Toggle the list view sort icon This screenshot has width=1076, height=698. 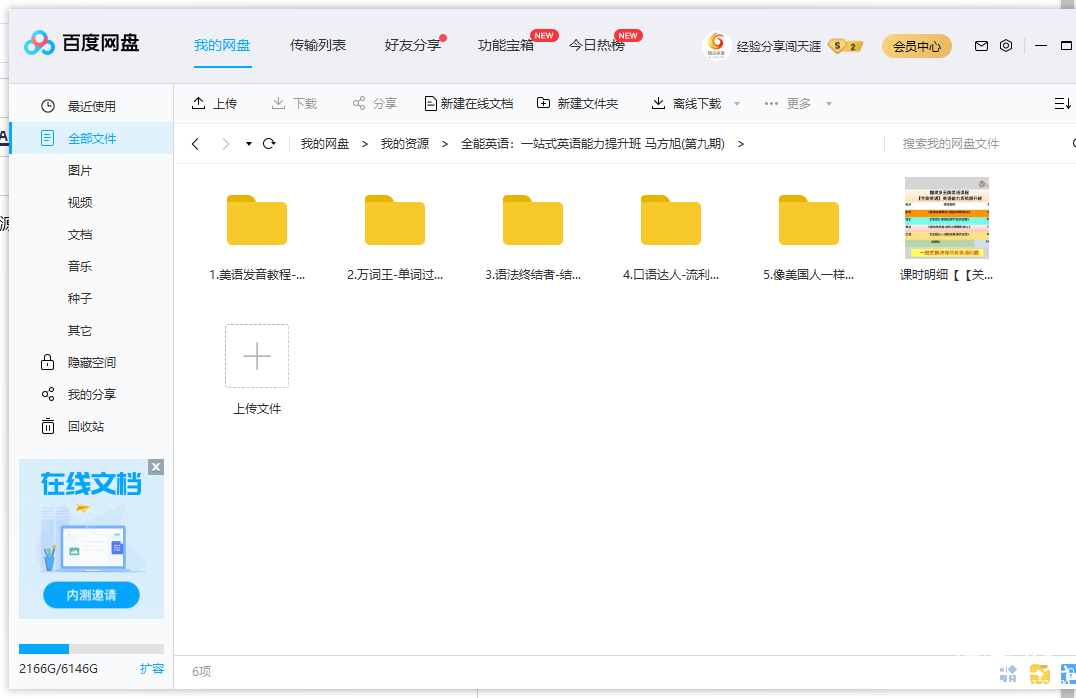pos(1062,104)
